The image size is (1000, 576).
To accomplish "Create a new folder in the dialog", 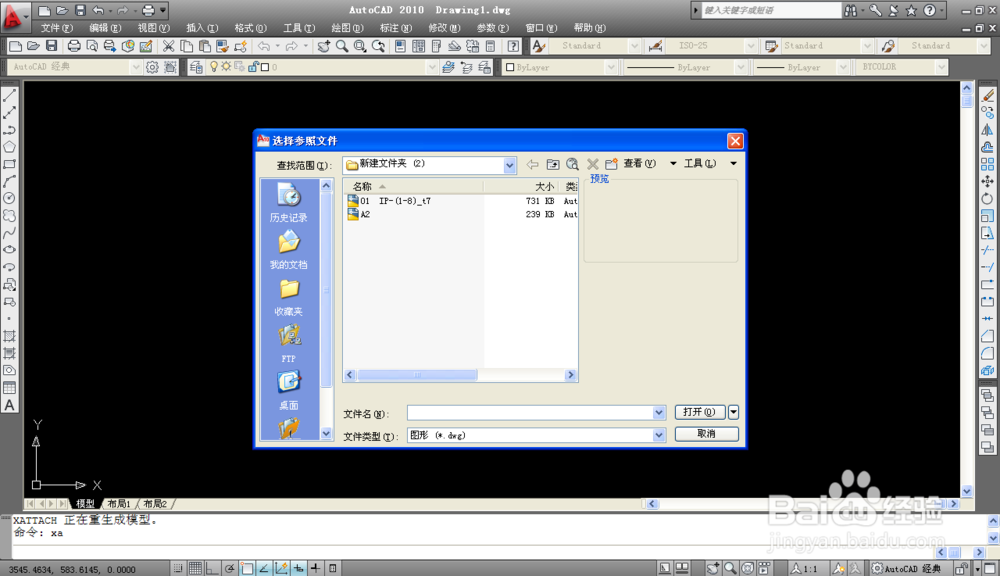I will point(611,164).
